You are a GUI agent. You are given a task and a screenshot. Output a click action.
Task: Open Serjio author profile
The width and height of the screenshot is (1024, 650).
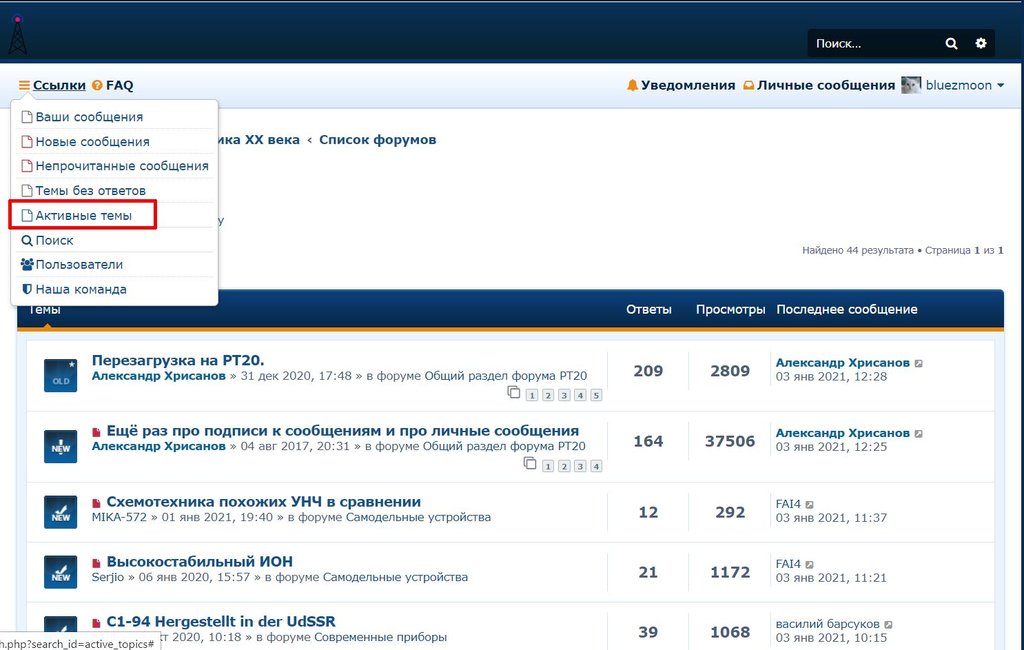tap(108, 577)
